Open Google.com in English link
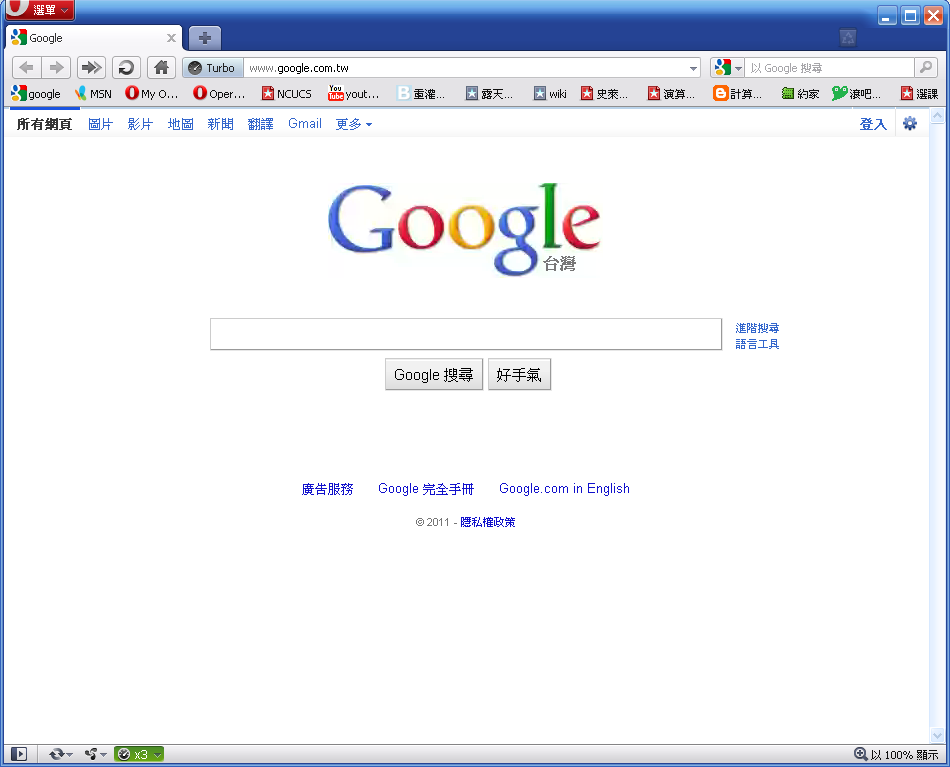 point(564,489)
